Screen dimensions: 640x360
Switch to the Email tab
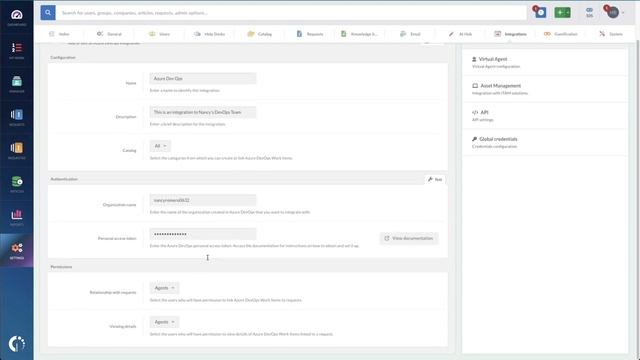410,34
